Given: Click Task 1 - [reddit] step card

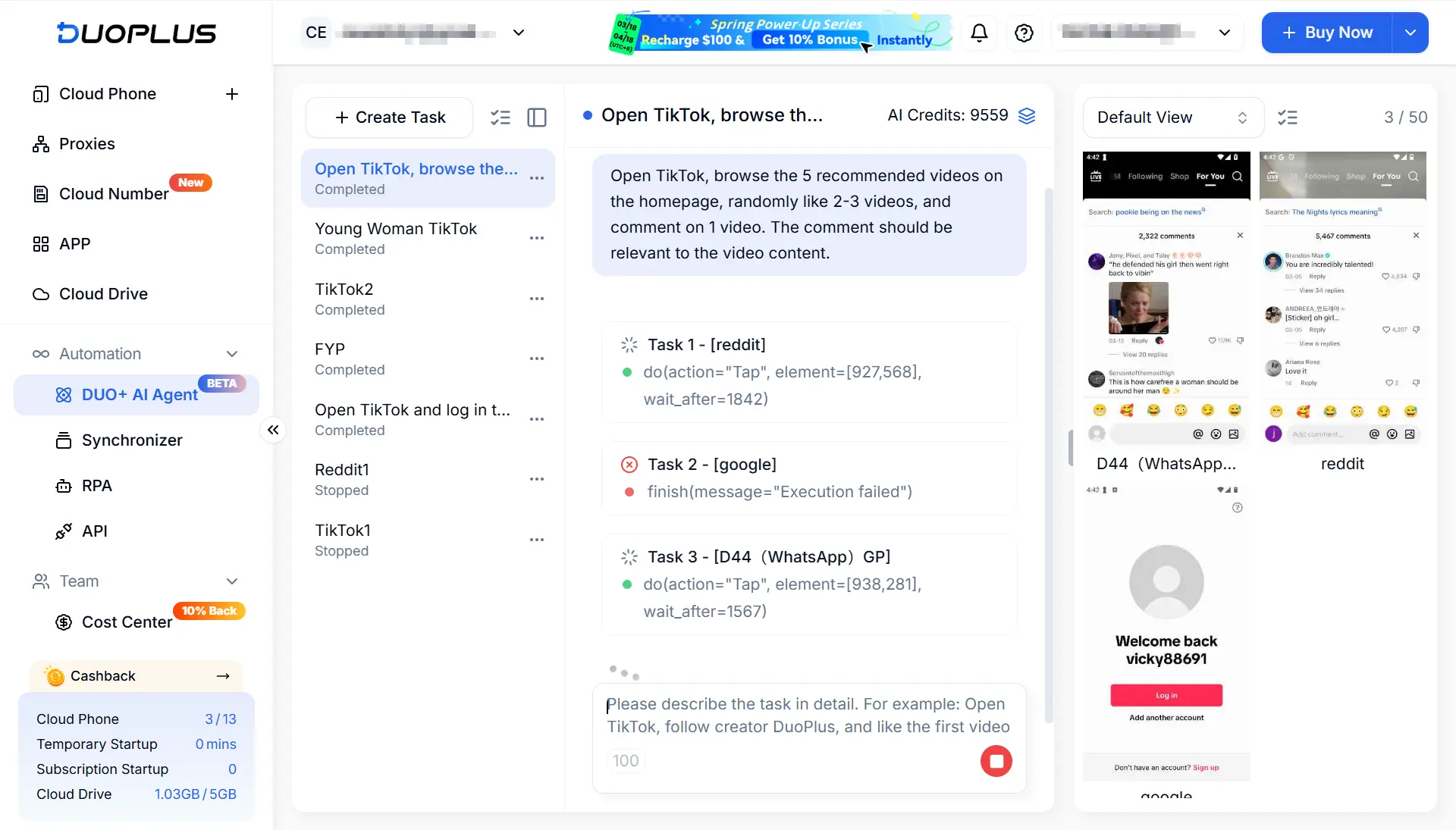Looking at the screenshot, I should 809,372.
